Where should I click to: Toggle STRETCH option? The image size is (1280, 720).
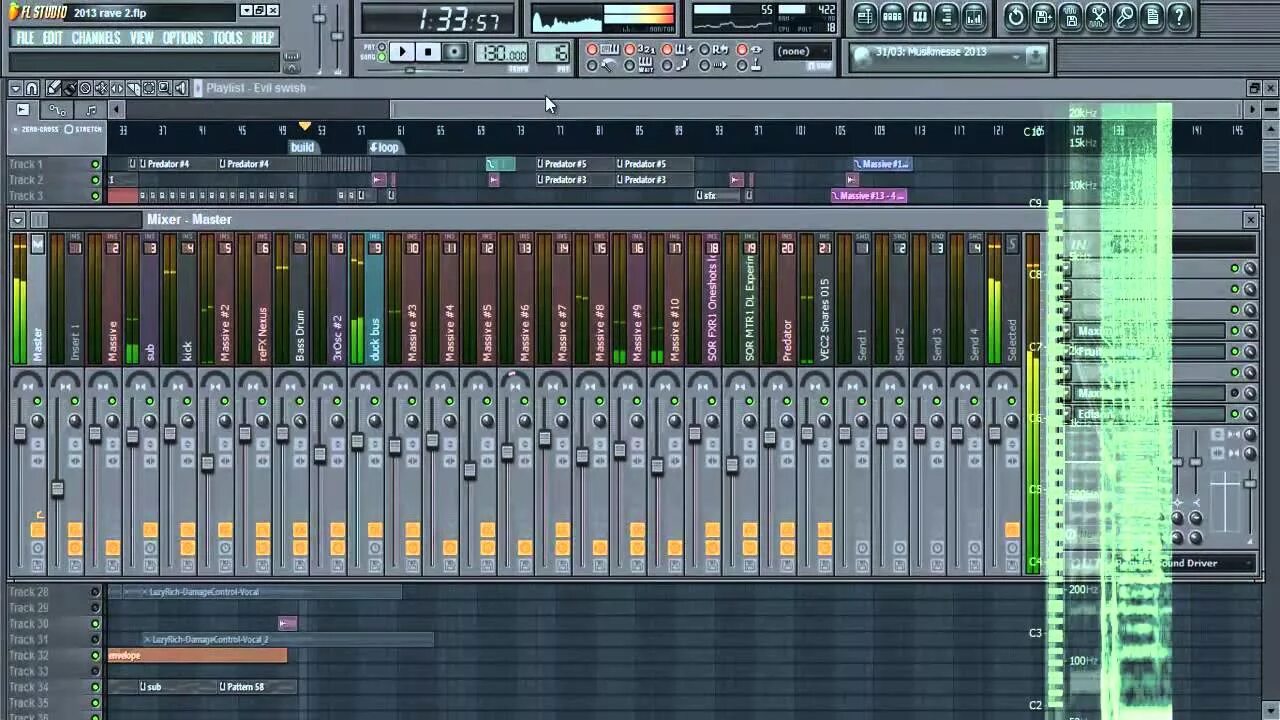84,129
